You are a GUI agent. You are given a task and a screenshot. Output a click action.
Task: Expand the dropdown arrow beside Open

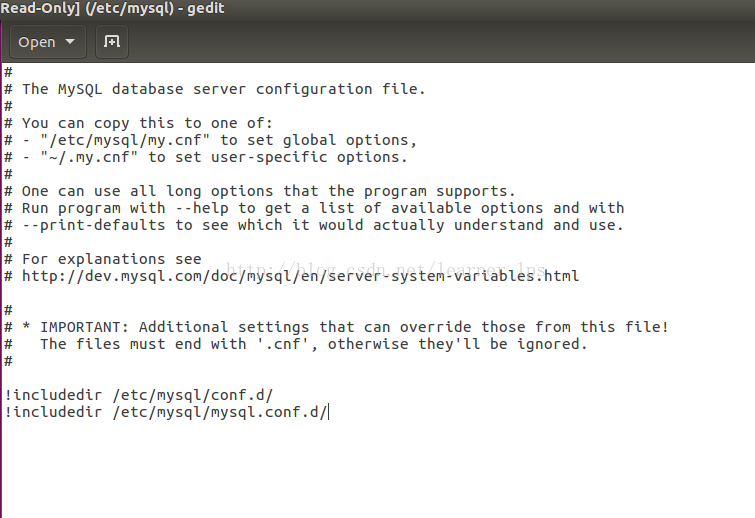coord(70,42)
